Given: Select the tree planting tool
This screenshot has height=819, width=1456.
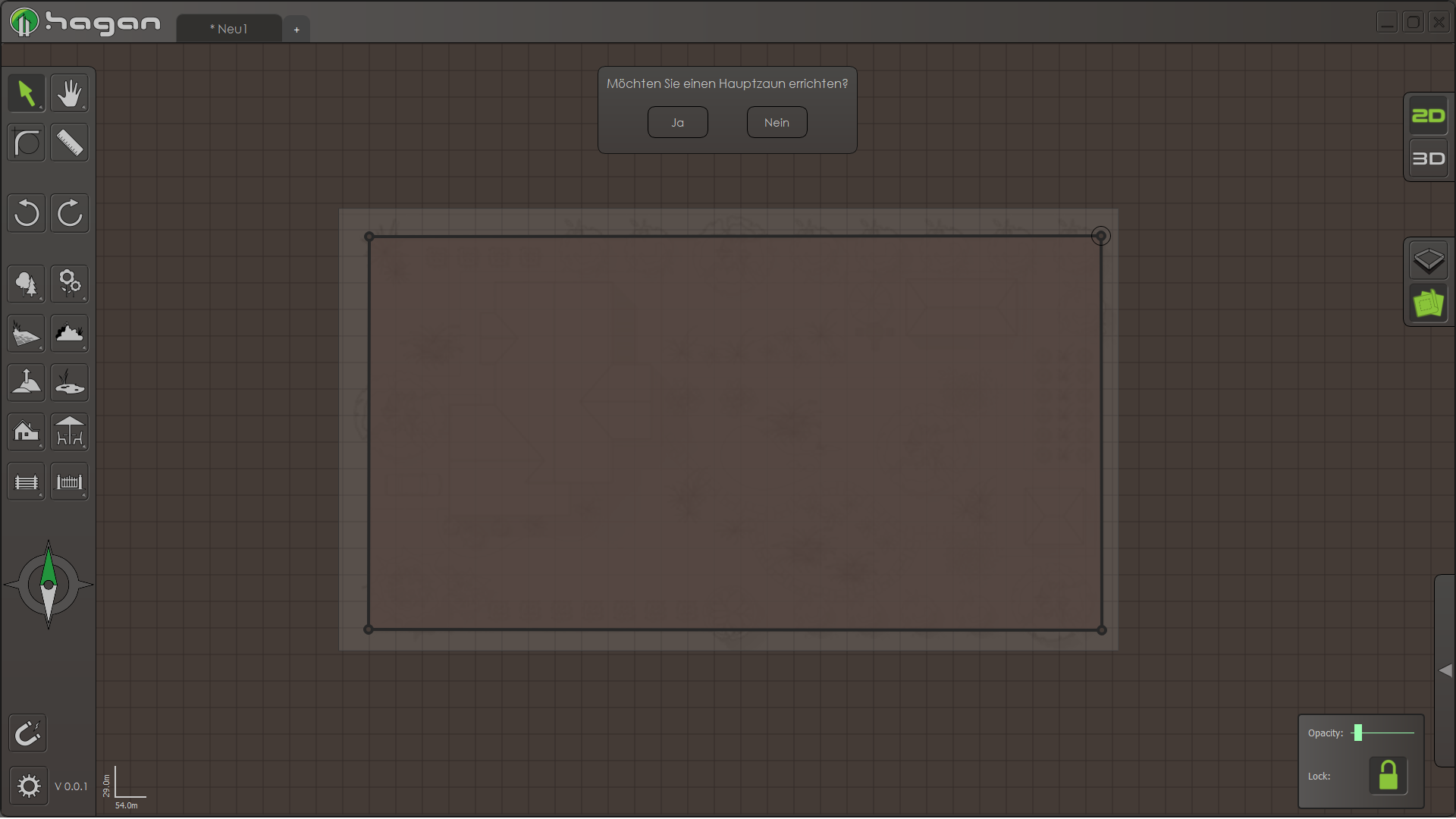Looking at the screenshot, I should click(27, 284).
